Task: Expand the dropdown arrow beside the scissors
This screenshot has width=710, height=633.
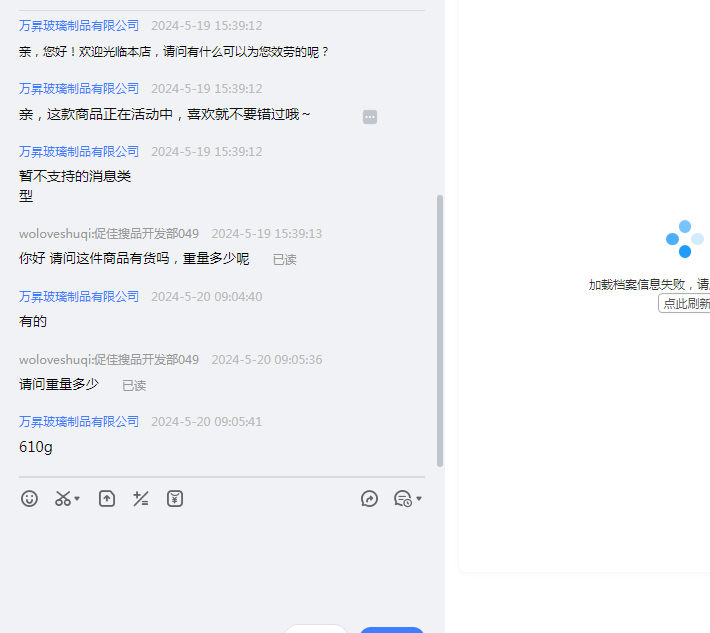Action: click(78, 499)
